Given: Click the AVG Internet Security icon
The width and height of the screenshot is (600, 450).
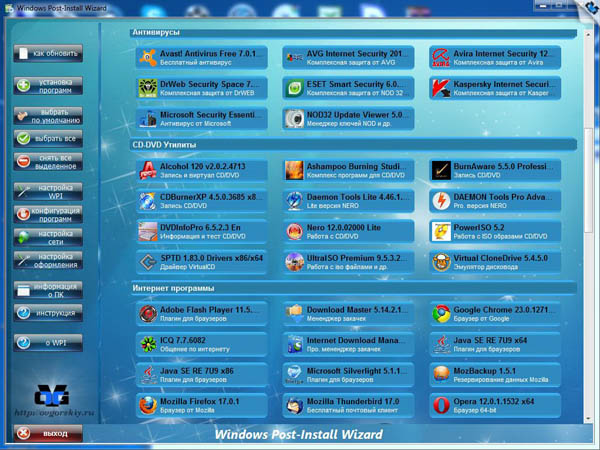Looking at the screenshot, I should click(x=295, y=58).
